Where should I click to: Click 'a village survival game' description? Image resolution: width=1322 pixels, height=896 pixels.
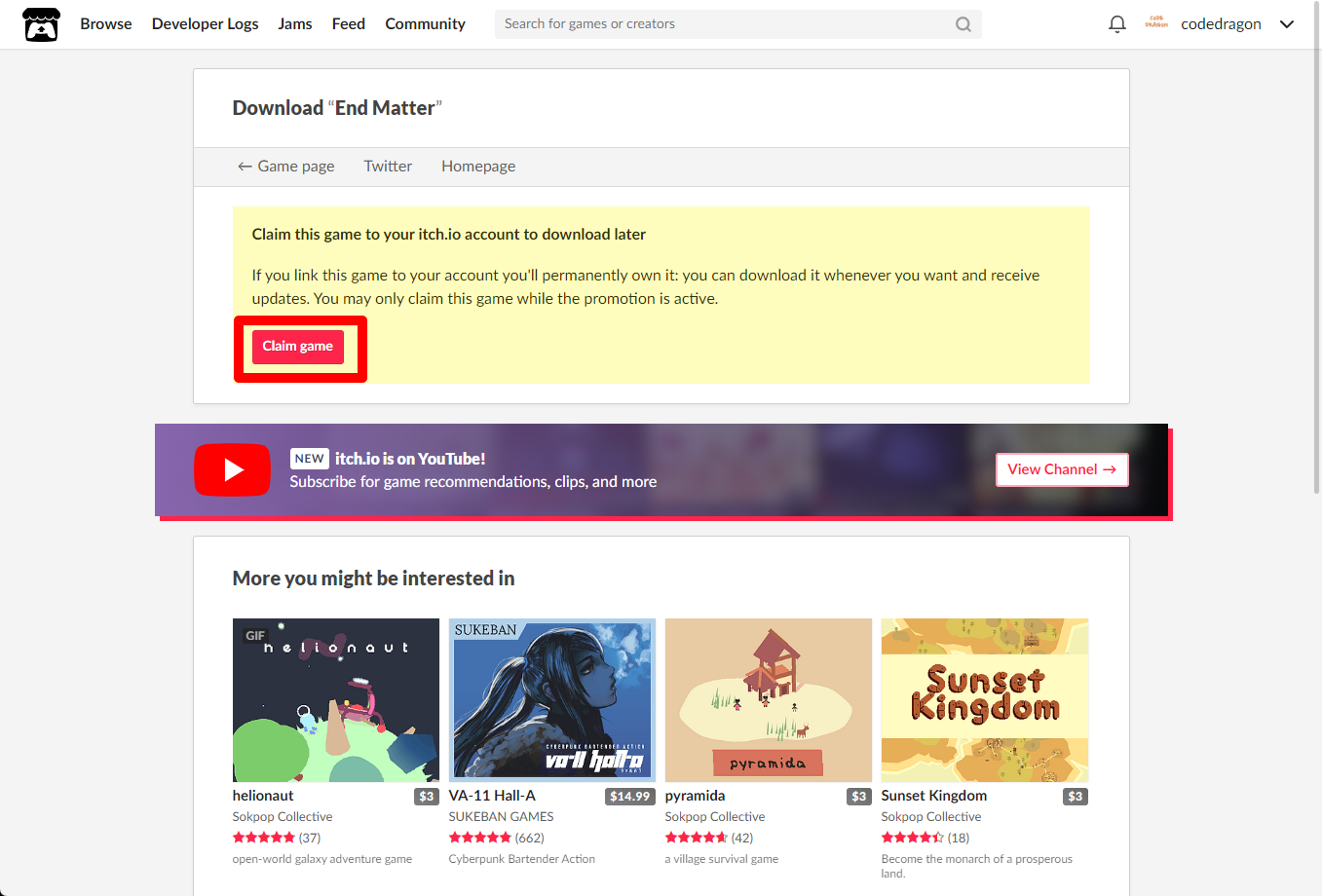click(x=722, y=859)
